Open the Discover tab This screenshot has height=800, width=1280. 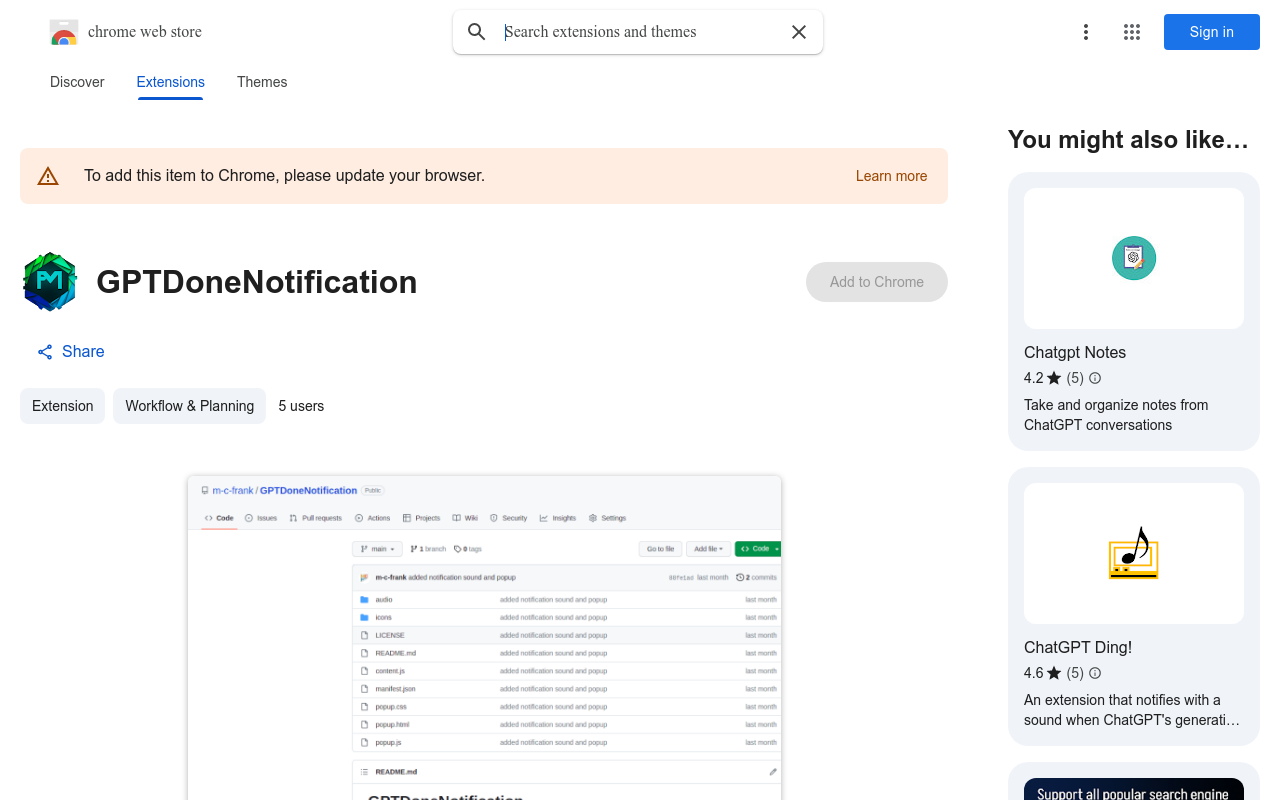[77, 82]
